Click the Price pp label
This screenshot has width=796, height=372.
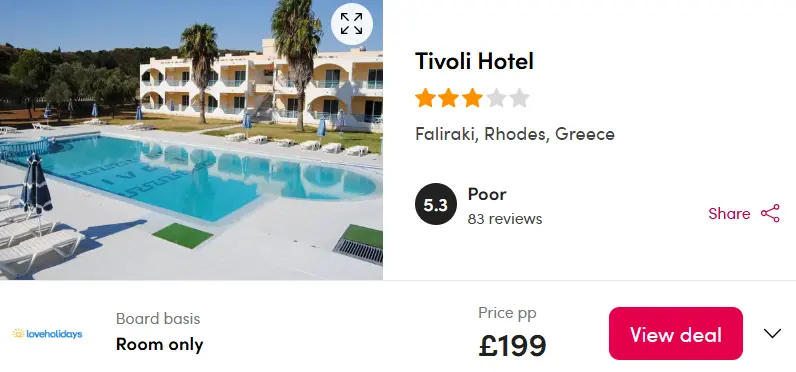click(507, 313)
